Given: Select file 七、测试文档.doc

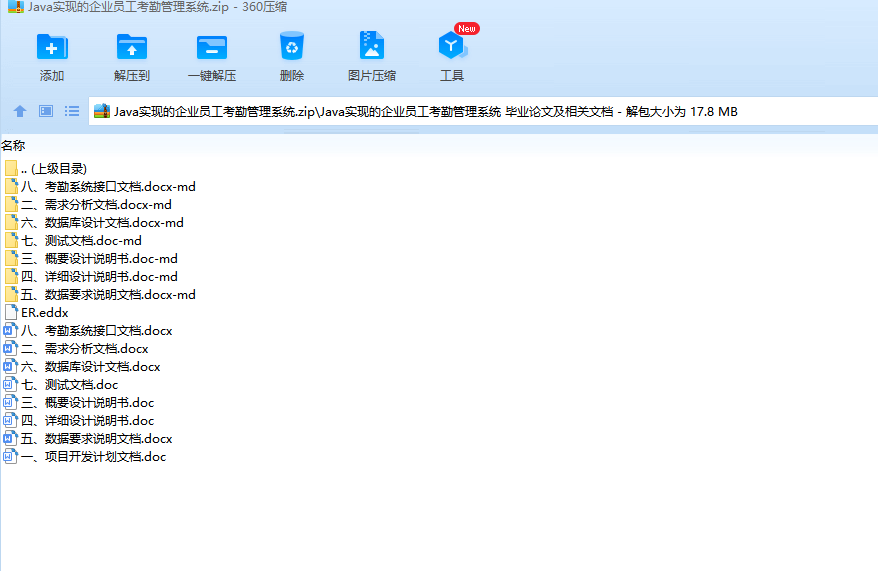Looking at the screenshot, I should tap(62, 384).
